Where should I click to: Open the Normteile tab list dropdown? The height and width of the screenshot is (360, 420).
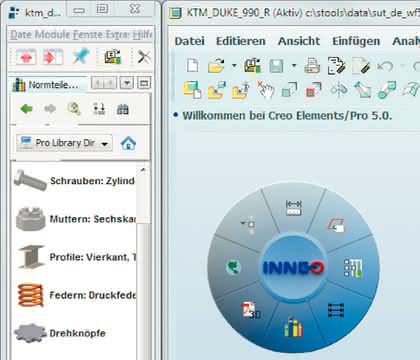coord(127,83)
